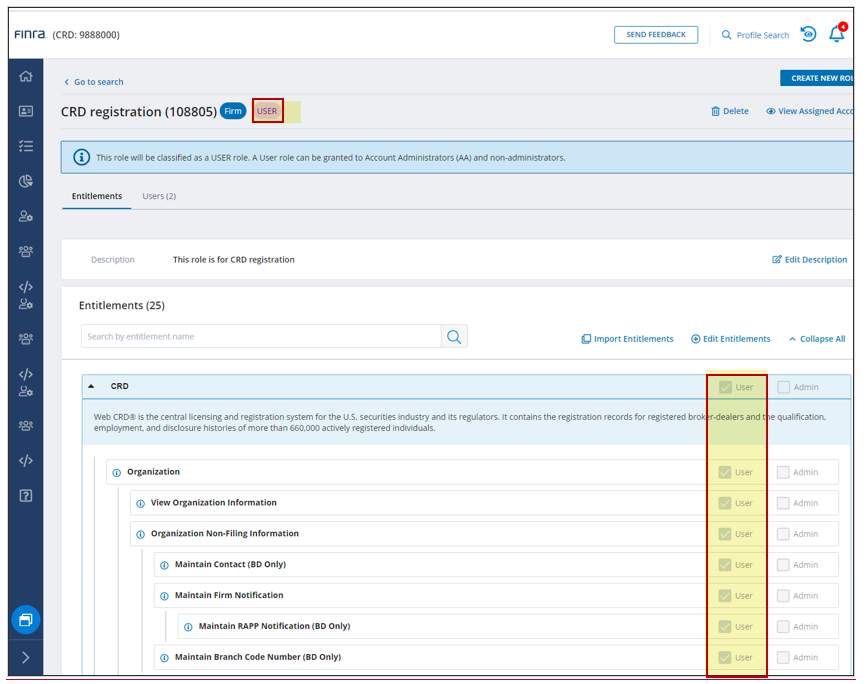Switch to the Users (2) tab

click(159, 196)
